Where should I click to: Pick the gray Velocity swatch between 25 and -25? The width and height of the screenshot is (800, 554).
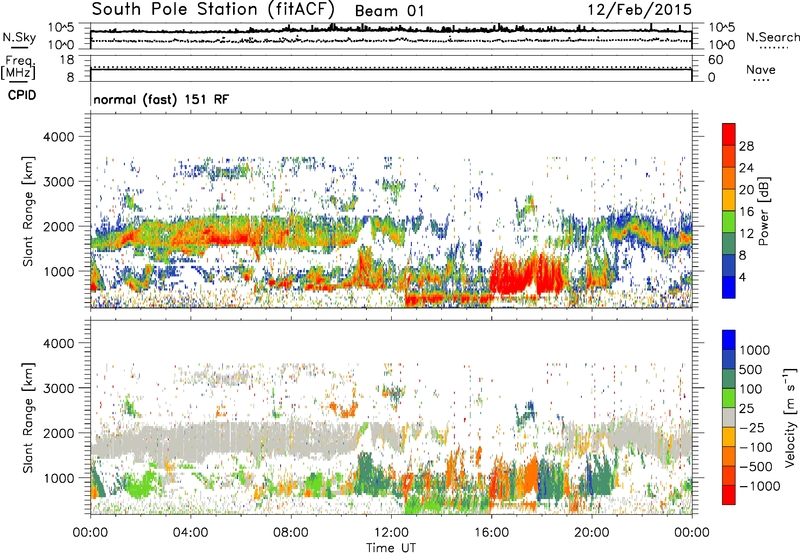(x=729, y=418)
